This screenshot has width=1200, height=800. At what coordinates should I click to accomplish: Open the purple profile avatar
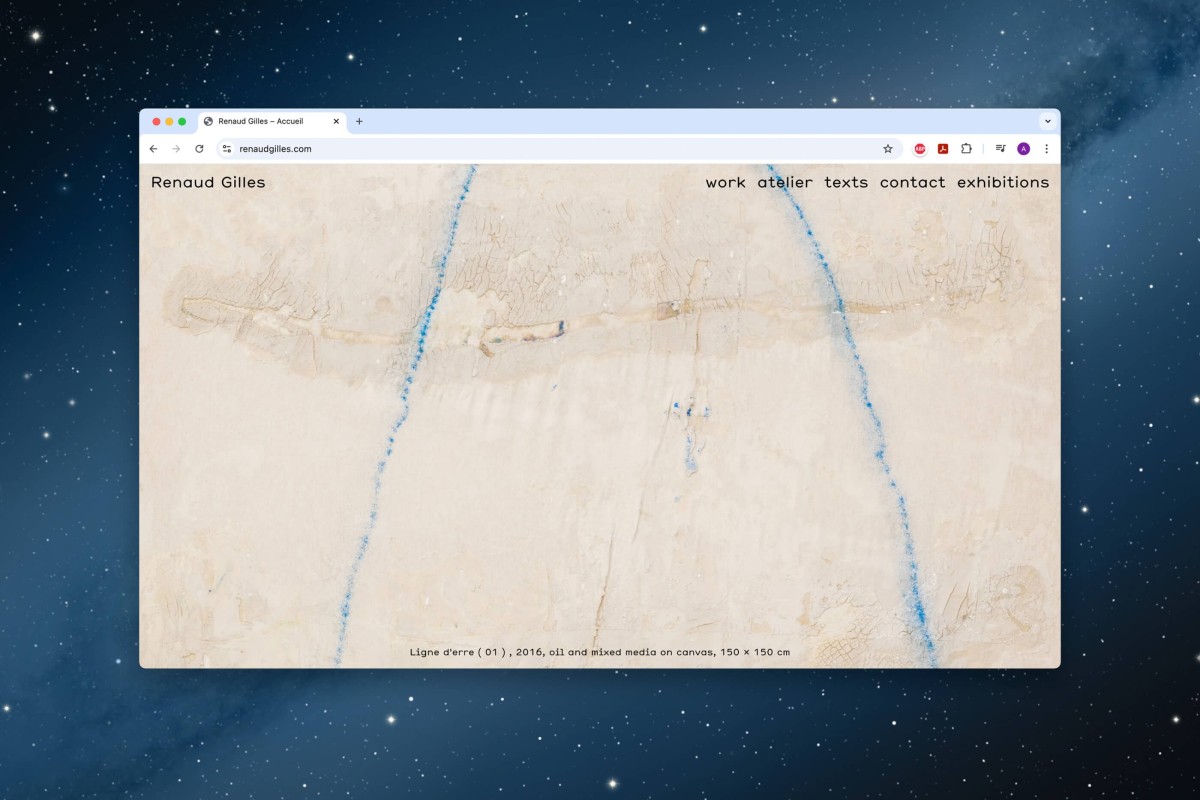point(1023,149)
